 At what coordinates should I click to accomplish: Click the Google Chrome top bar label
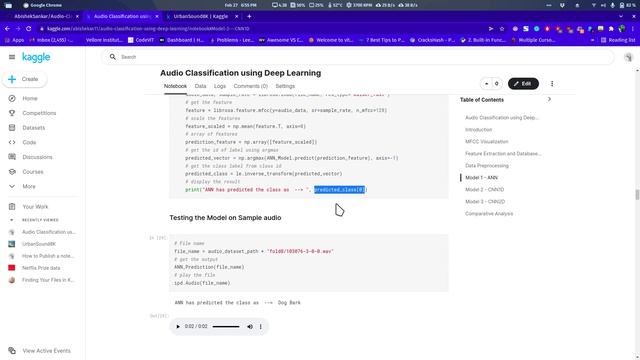click(43, 5)
